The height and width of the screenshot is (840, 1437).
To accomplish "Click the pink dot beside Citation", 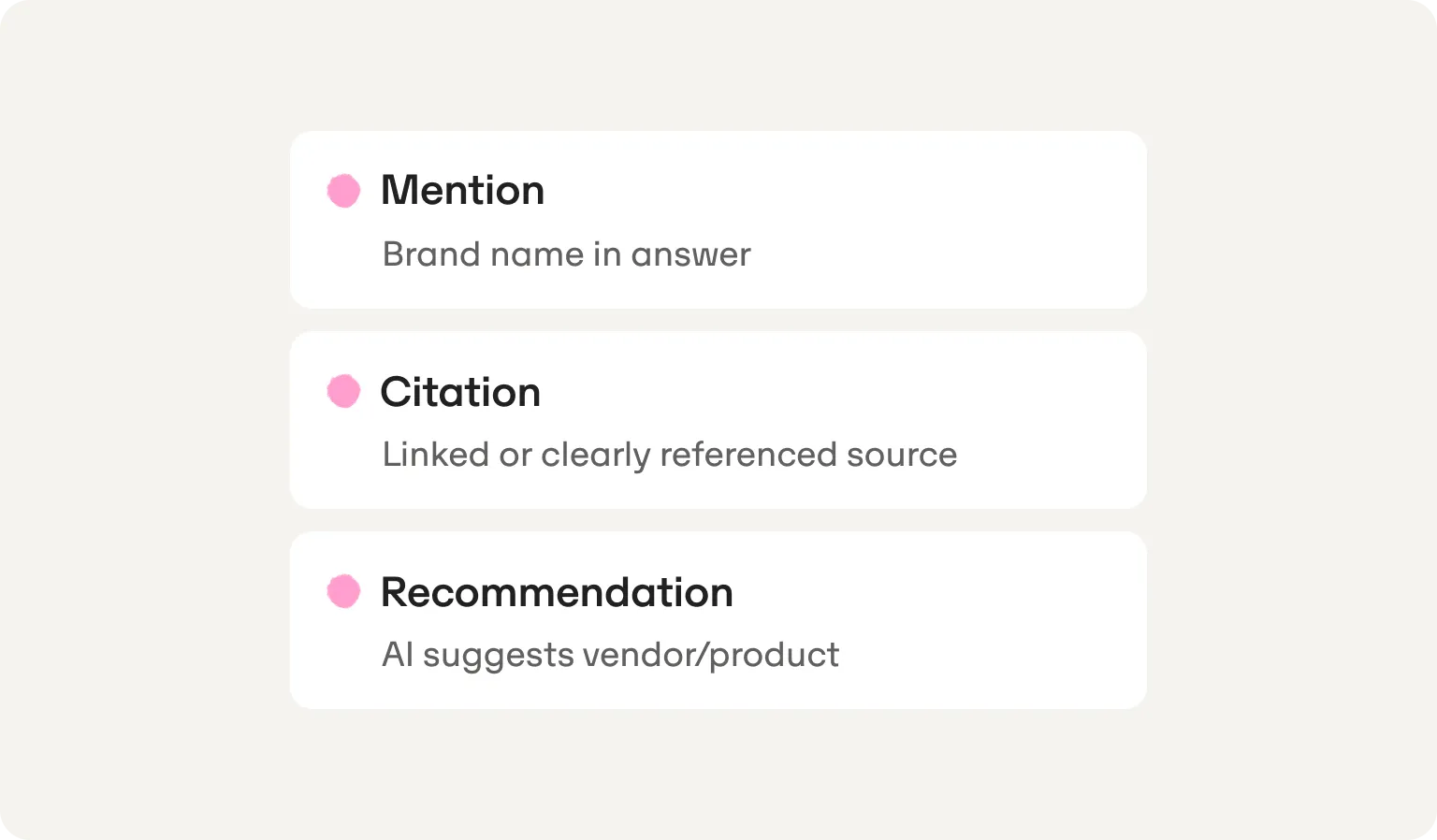I will pyautogui.click(x=343, y=391).
